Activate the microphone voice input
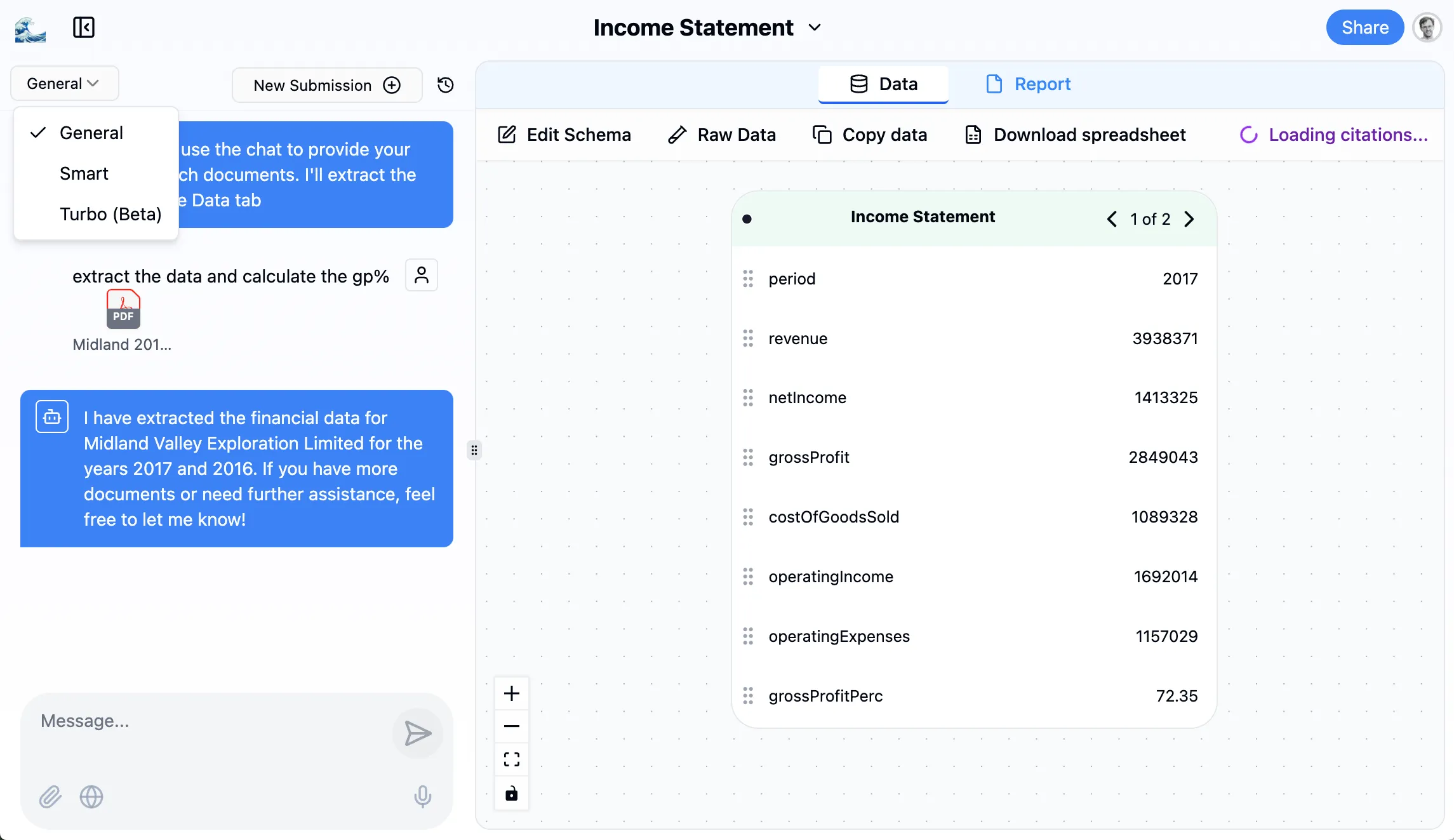1454x840 pixels. pos(423,796)
